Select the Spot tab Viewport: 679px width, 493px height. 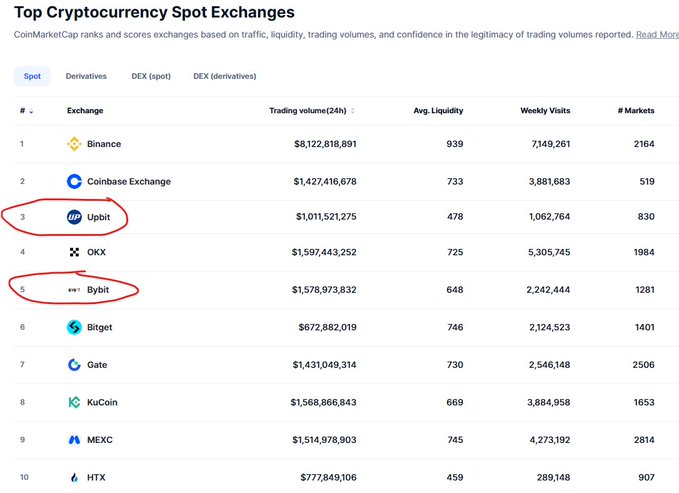point(32,76)
